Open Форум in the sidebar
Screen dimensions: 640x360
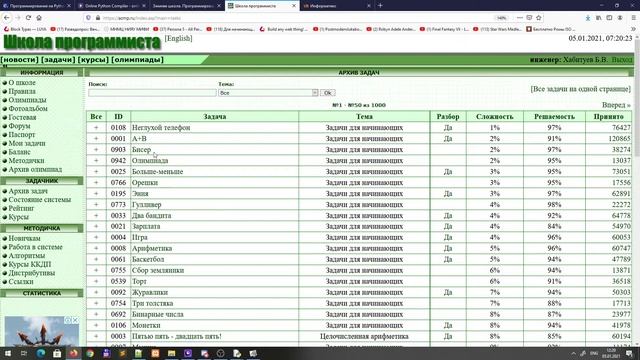click(20, 126)
